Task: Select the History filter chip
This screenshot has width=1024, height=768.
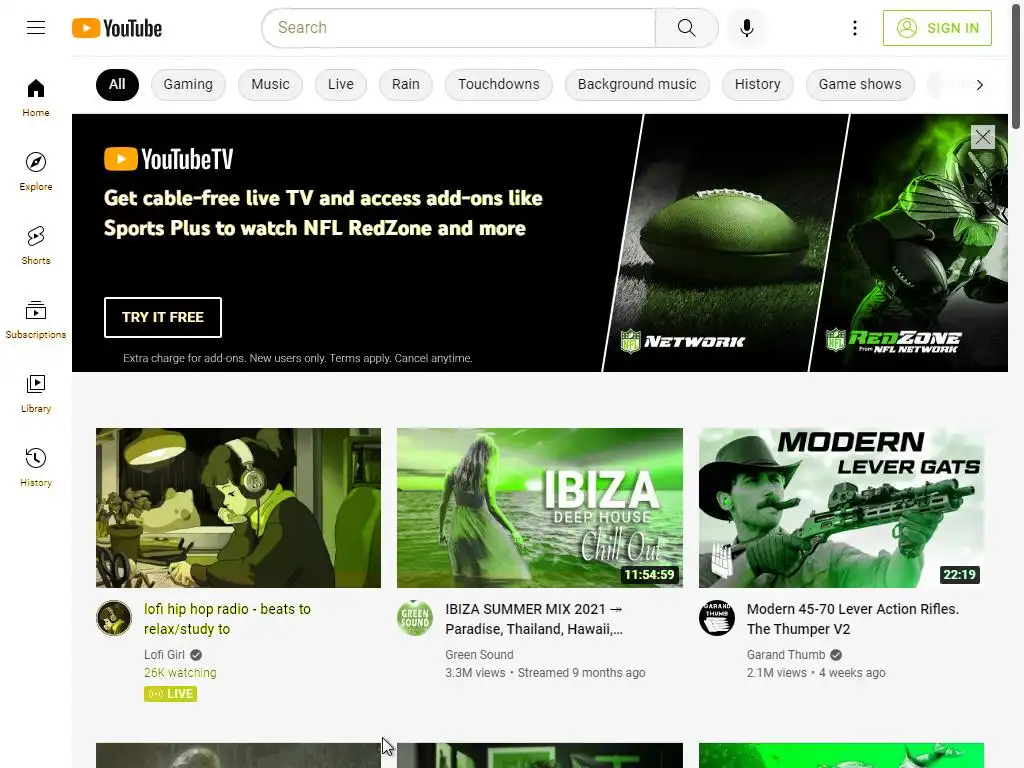Action: click(x=758, y=84)
